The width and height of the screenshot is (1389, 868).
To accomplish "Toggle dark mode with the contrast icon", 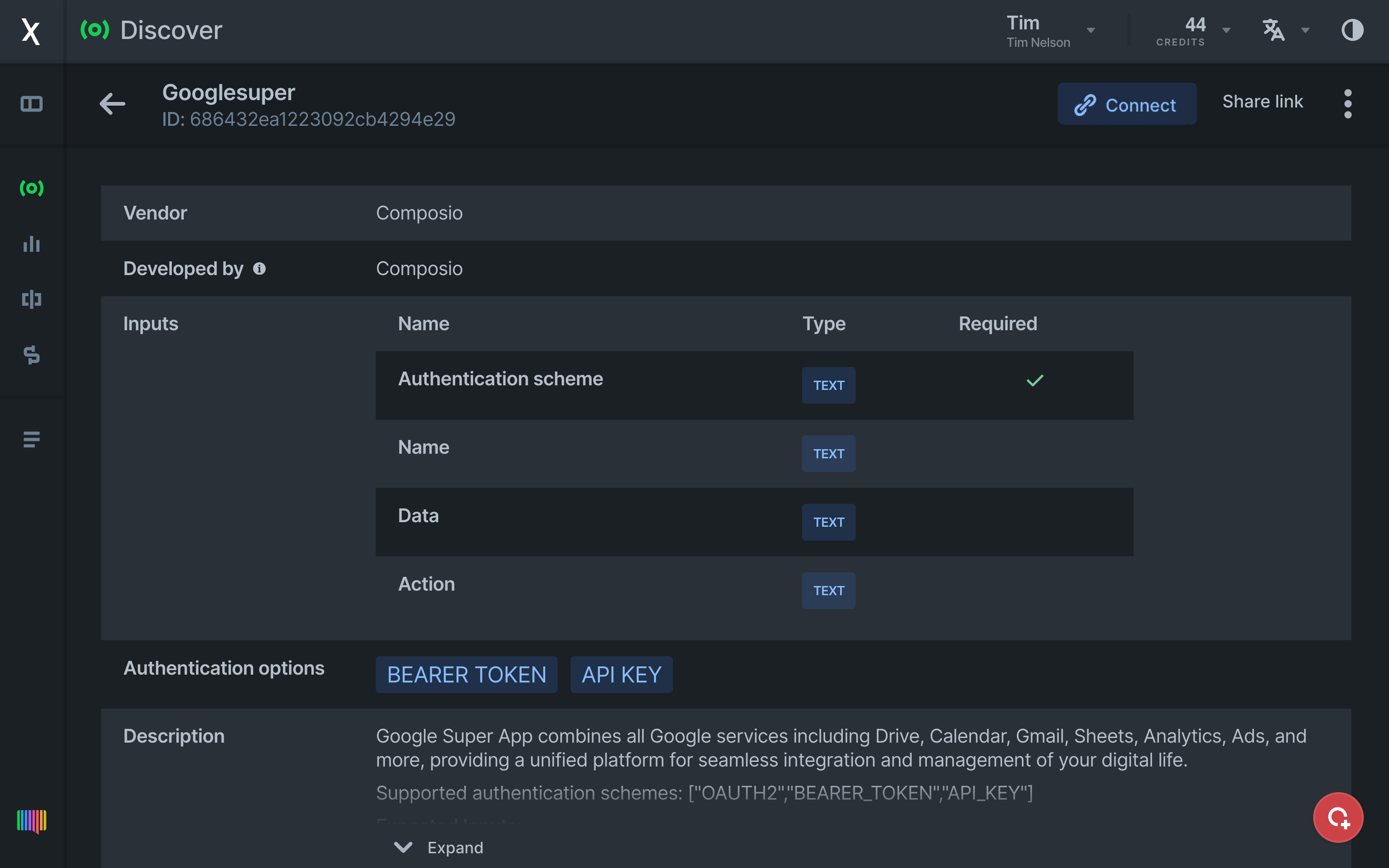I will point(1353,30).
